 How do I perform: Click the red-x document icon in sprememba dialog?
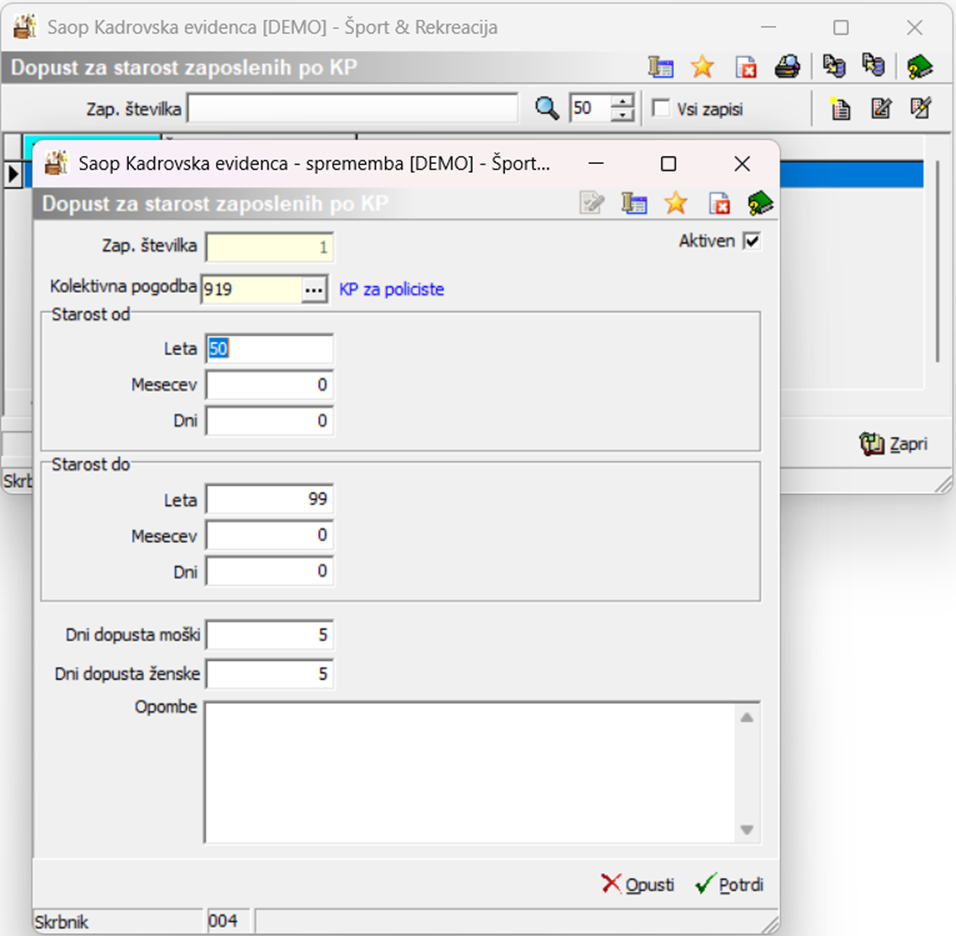coord(719,204)
